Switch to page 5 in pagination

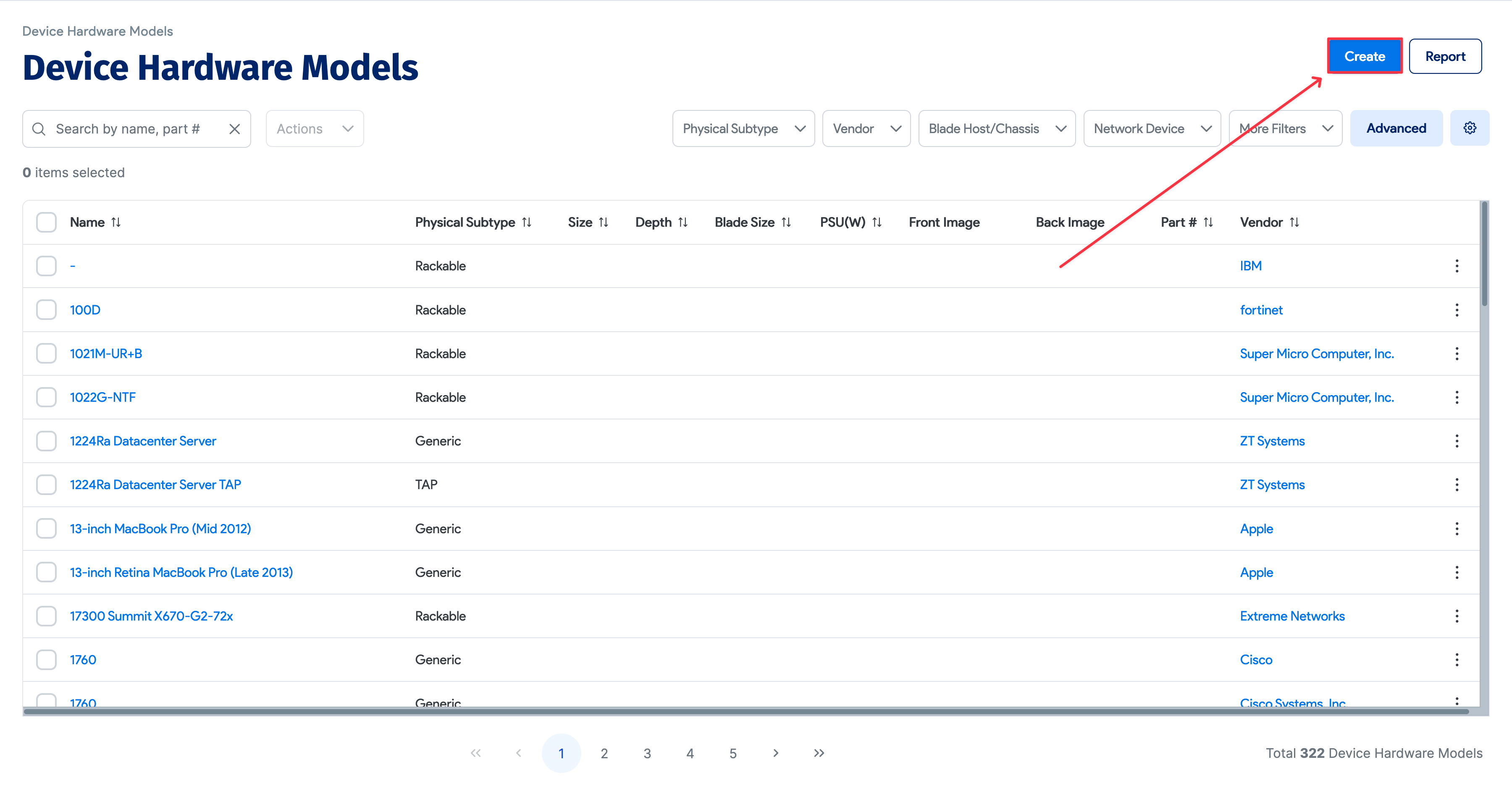point(732,753)
